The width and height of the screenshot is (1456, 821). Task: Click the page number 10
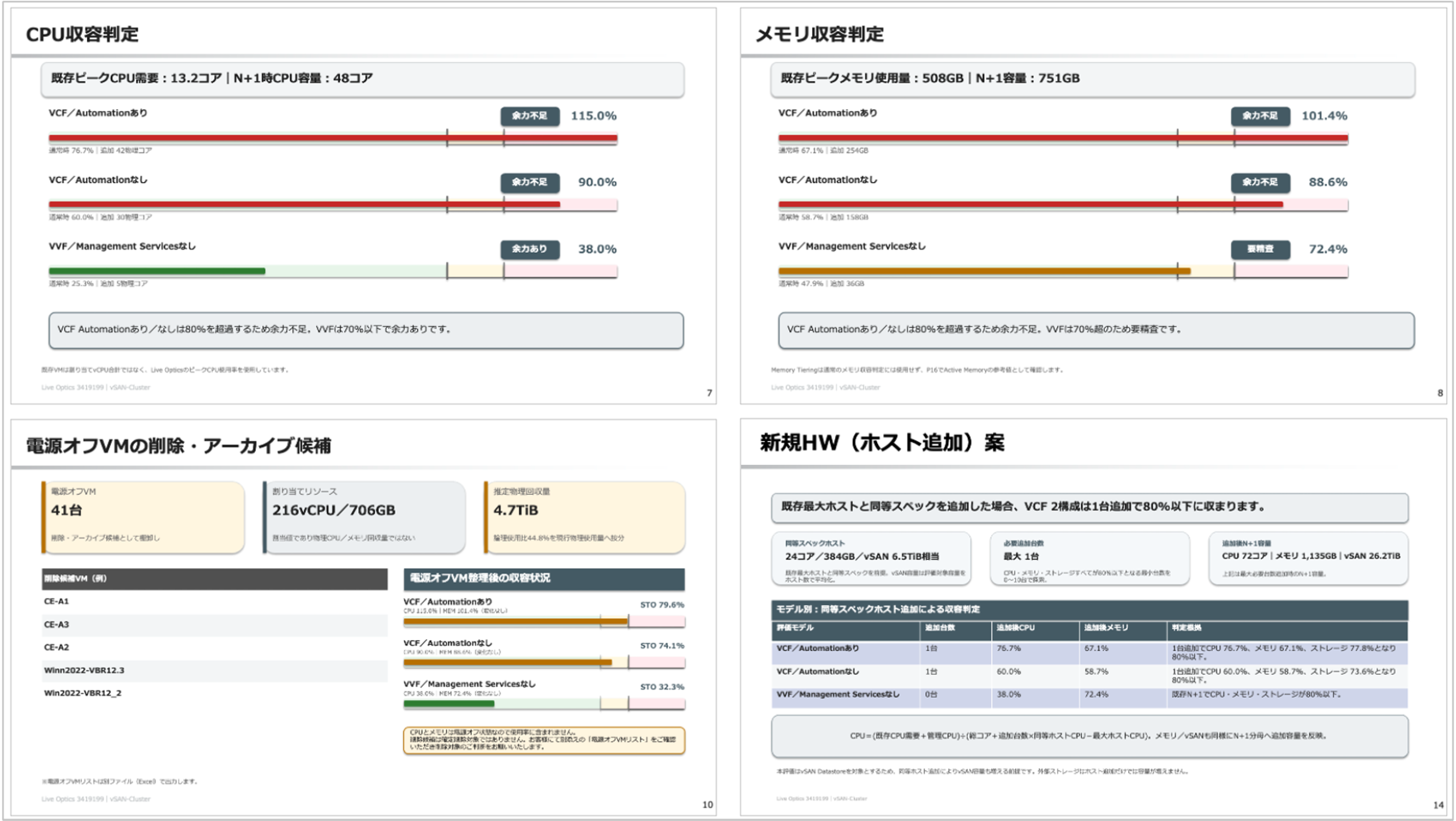[707, 805]
